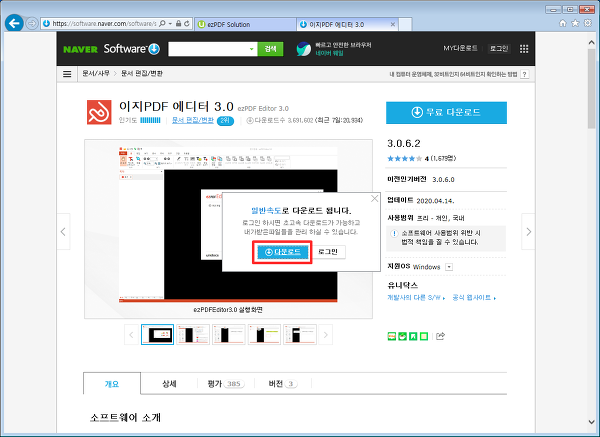Refresh the page from the address bar
The width and height of the screenshot is (600, 437).
[x=187, y=24]
